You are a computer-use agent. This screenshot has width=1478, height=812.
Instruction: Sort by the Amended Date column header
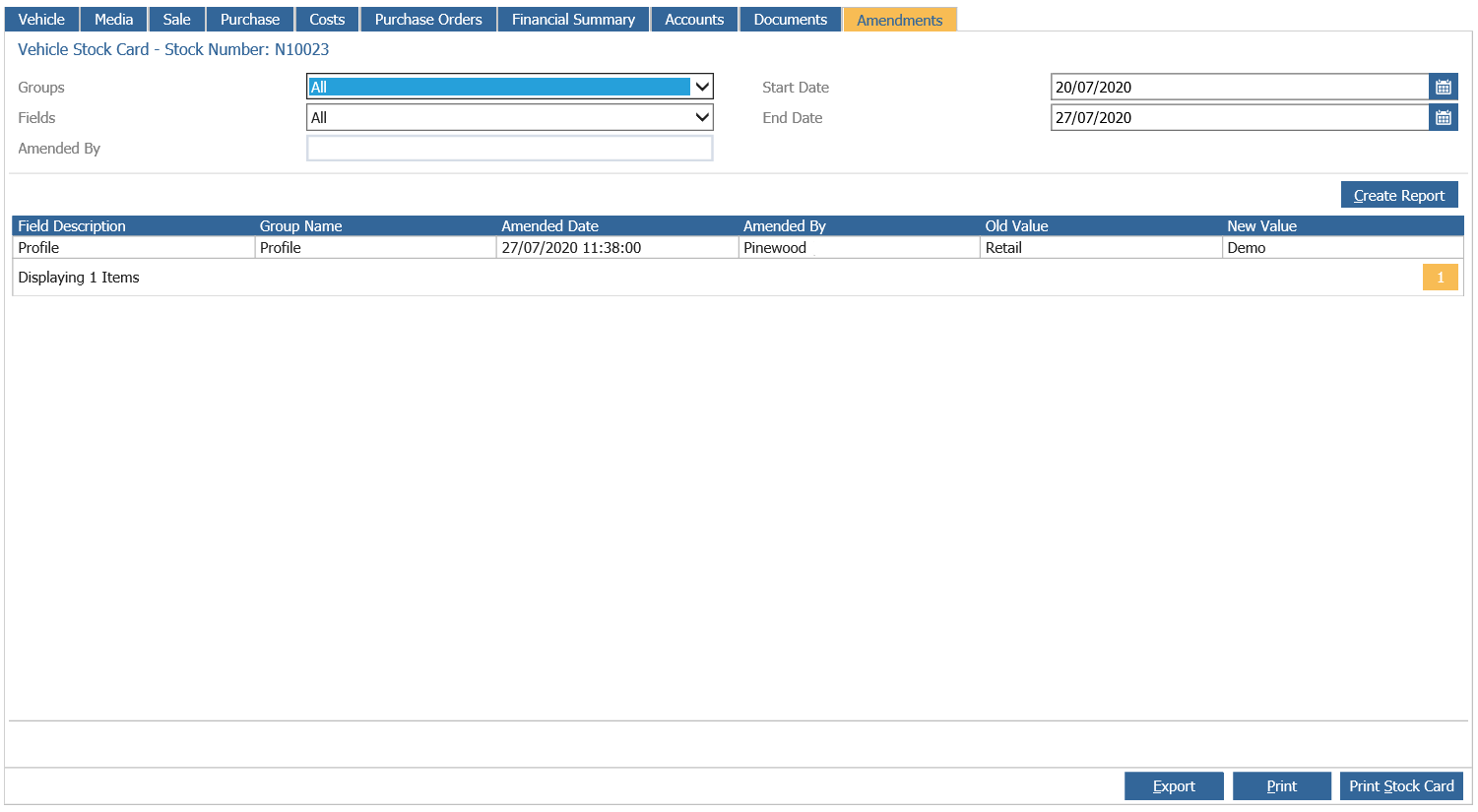pyautogui.click(x=549, y=226)
